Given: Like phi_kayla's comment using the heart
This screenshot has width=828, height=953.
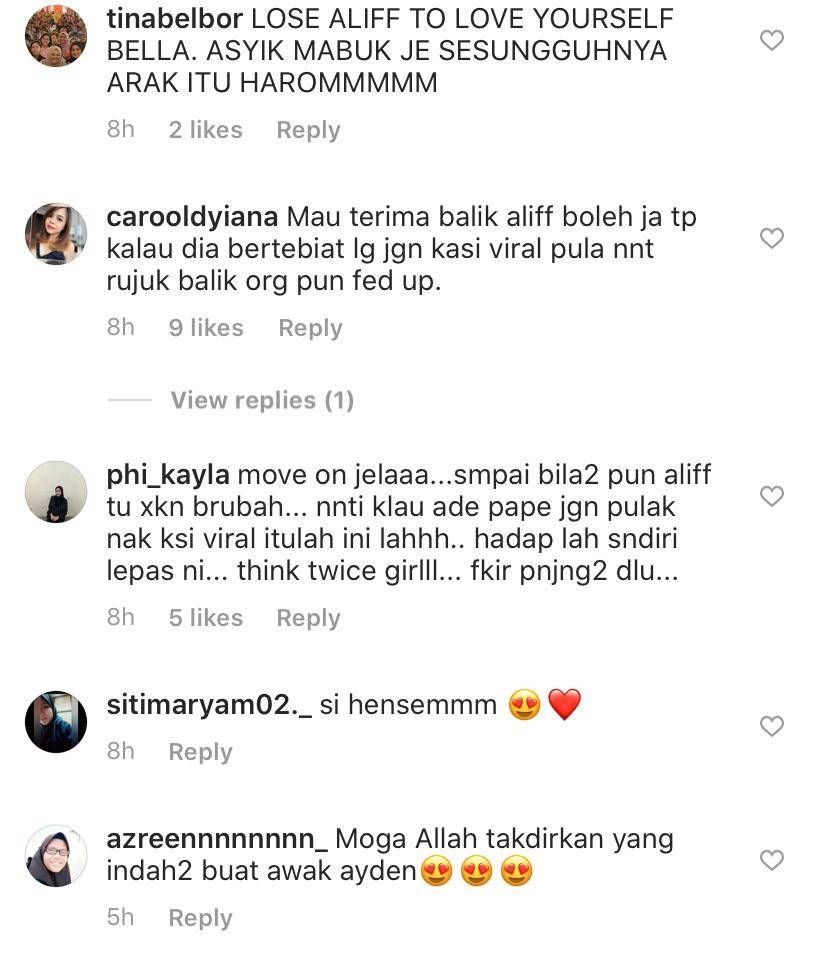Looking at the screenshot, I should (x=771, y=496).
